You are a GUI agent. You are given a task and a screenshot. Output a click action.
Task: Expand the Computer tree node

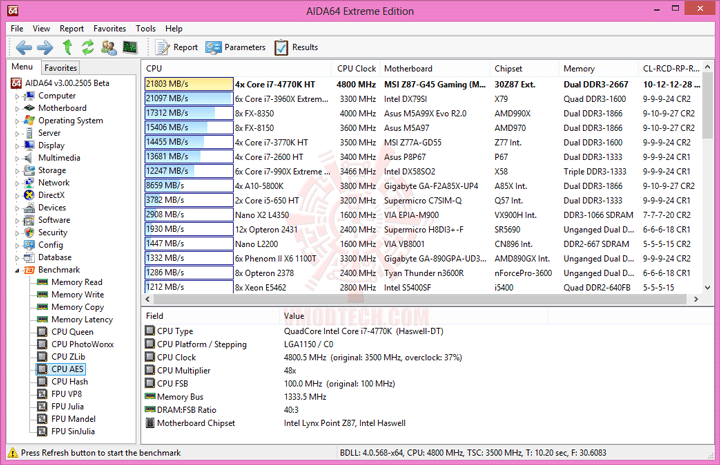click(x=17, y=96)
